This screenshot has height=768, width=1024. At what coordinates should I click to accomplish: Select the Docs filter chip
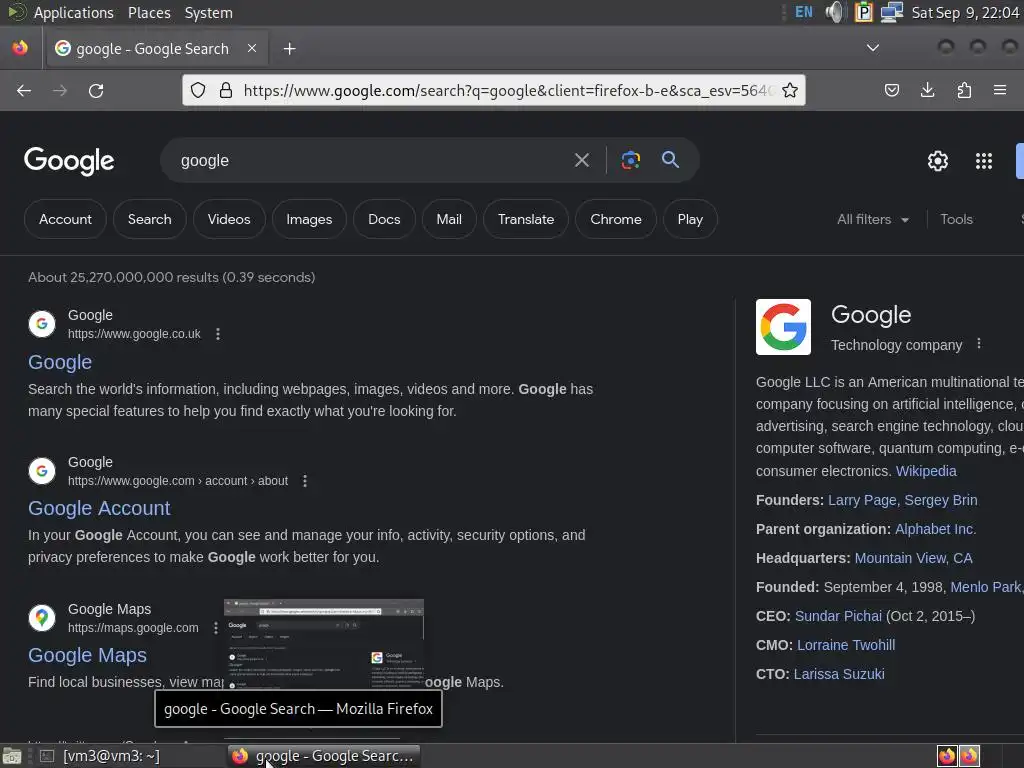[384, 219]
